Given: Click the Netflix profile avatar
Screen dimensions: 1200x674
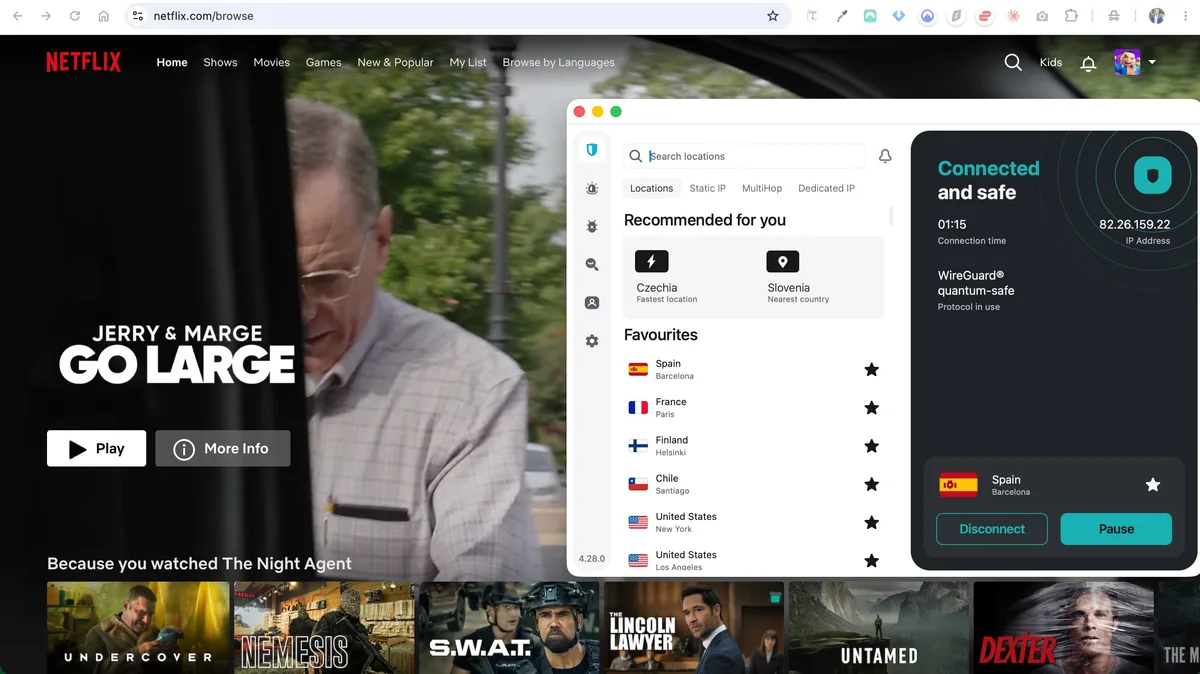Looking at the screenshot, I should (x=1127, y=62).
